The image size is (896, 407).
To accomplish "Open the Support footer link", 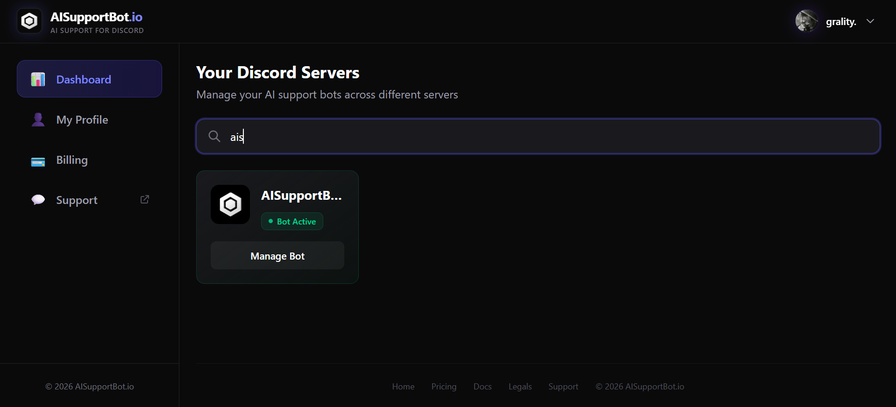I will [563, 386].
